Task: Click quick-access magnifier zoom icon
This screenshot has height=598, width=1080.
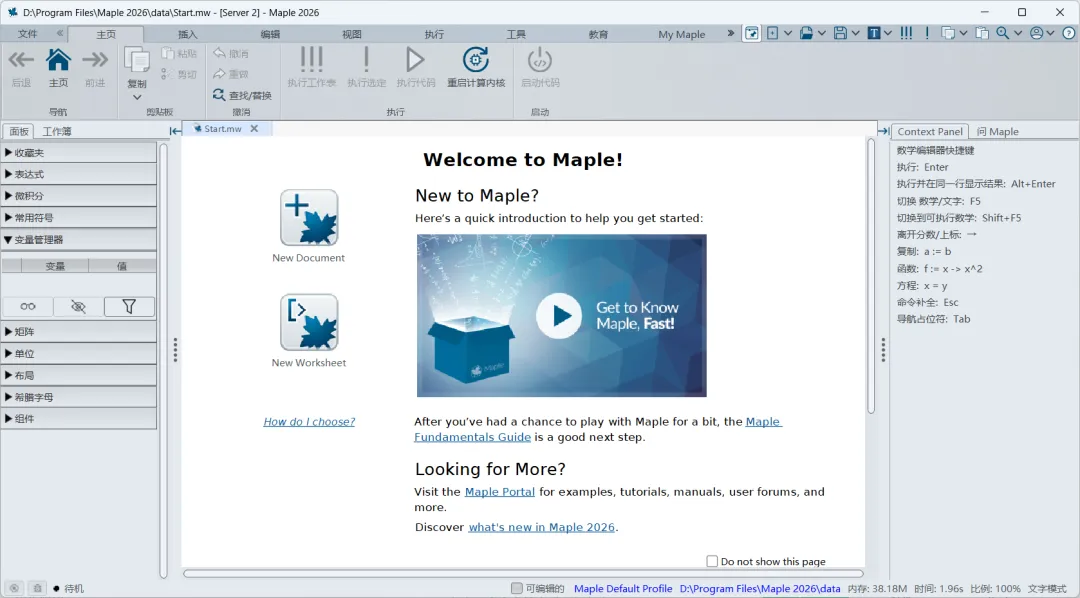Action: [1002, 33]
